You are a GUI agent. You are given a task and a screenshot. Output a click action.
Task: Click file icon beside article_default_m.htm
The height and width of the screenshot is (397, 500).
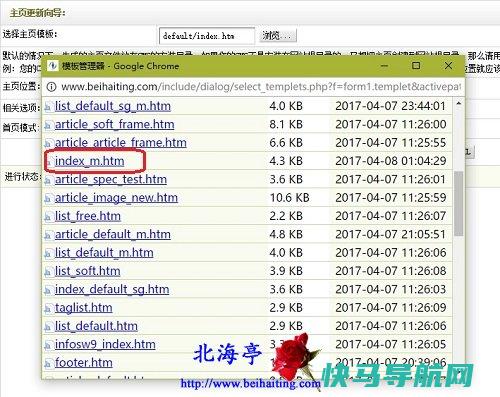[48, 235]
